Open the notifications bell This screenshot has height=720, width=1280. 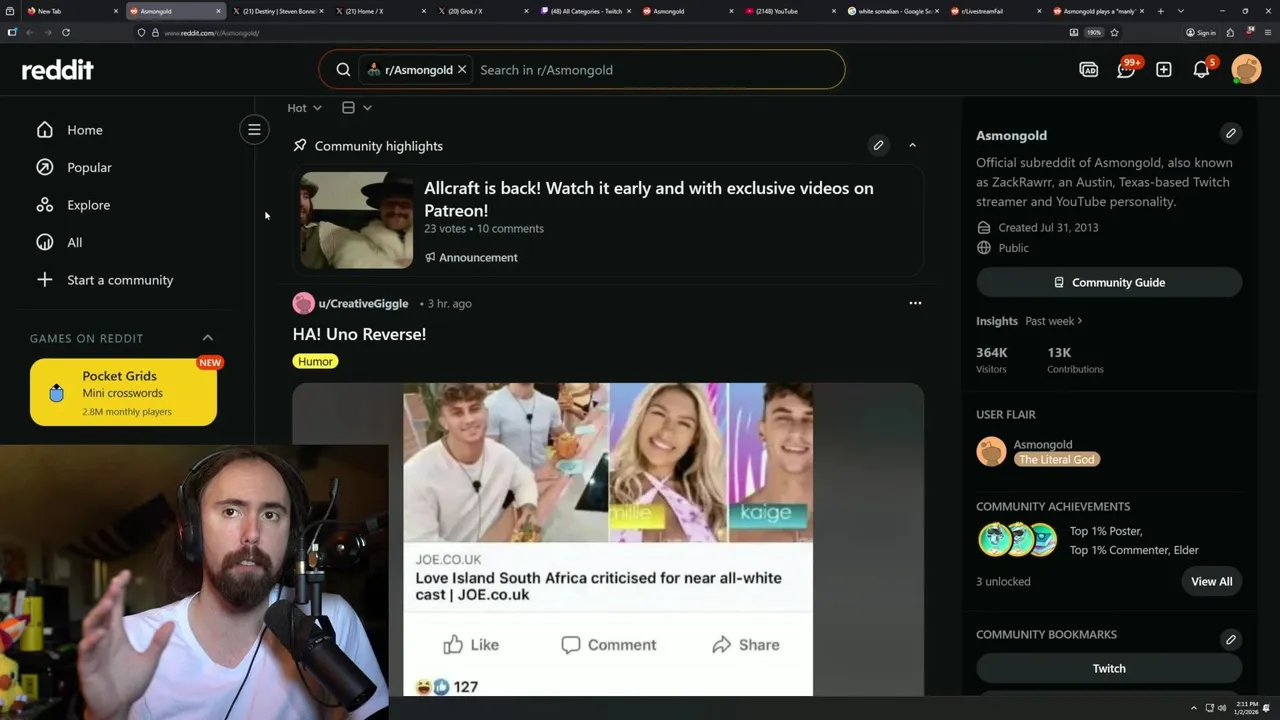tap(1201, 70)
